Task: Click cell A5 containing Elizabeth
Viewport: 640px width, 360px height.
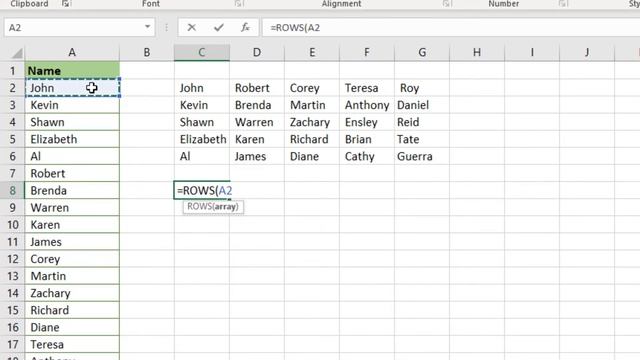Action: [72, 139]
